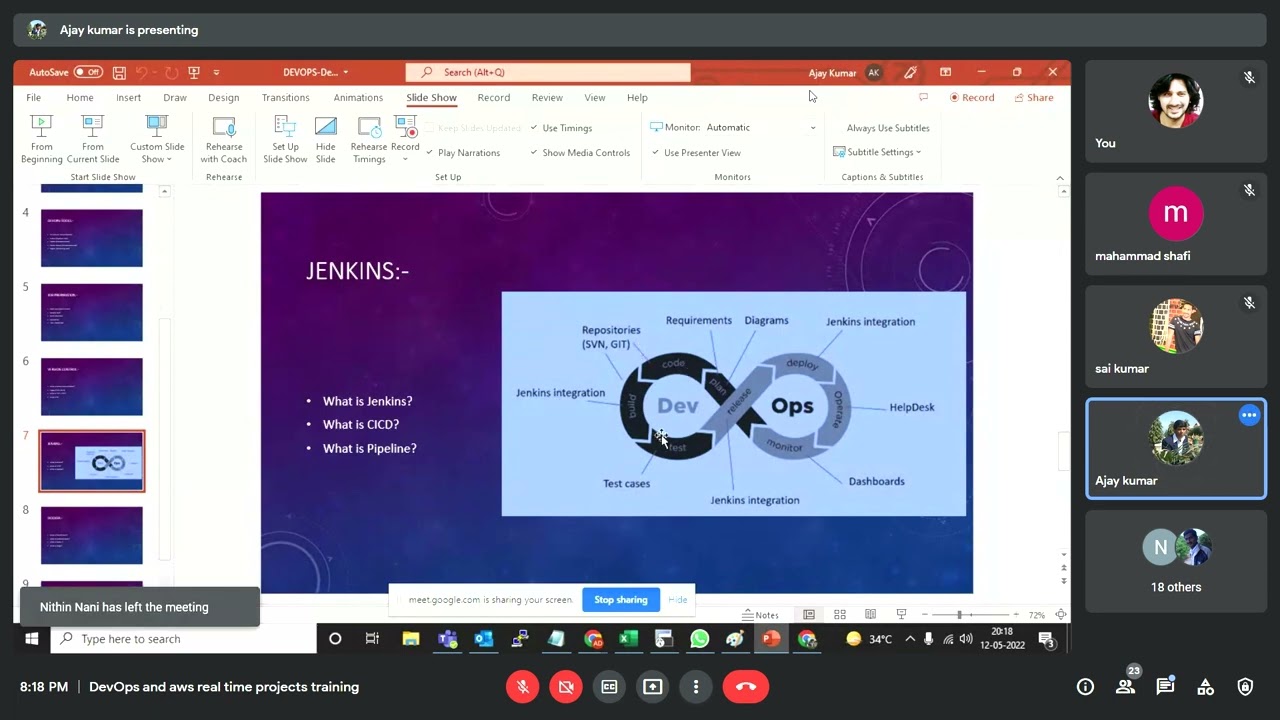Screen dimensions: 1280x720
Task: Expand Custom Slide Show dropdown
Action: (158, 139)
